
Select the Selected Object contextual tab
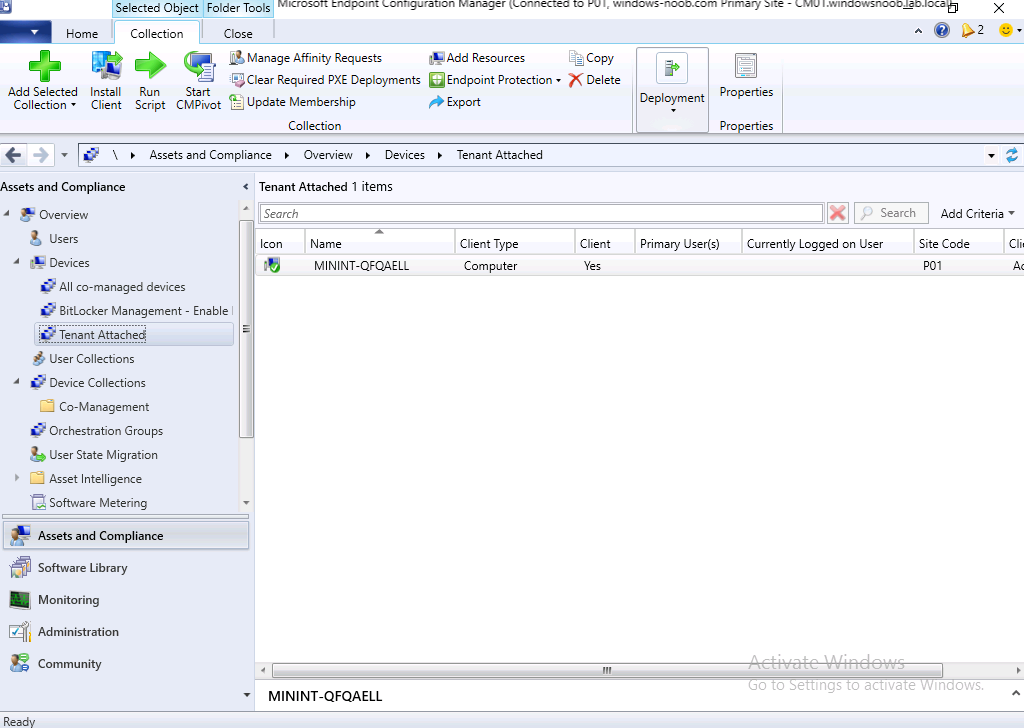tap(157, 8)
